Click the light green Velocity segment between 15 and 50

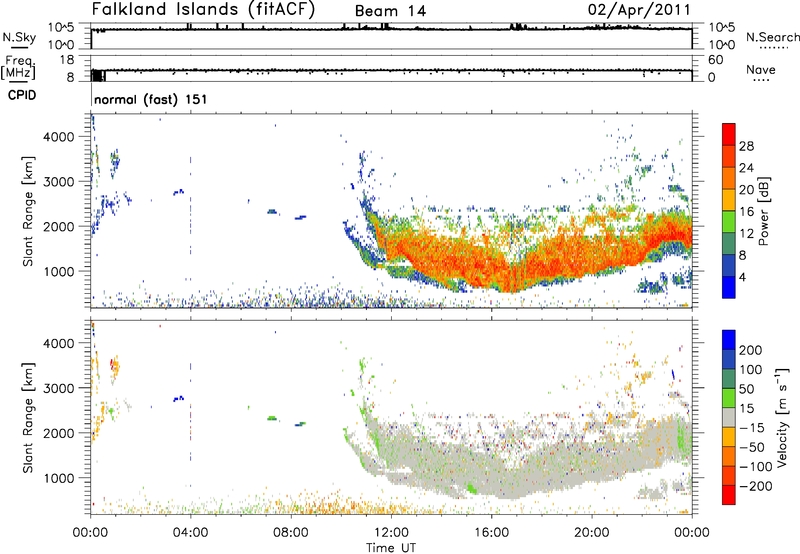pyautogui.click(x=729, y=398)
